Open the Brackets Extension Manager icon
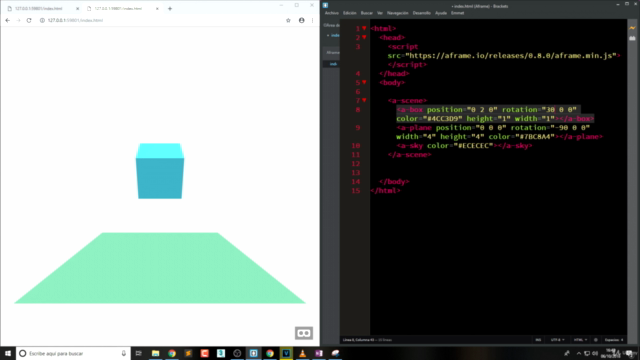 pyautogui.click(x=632, y=38)
